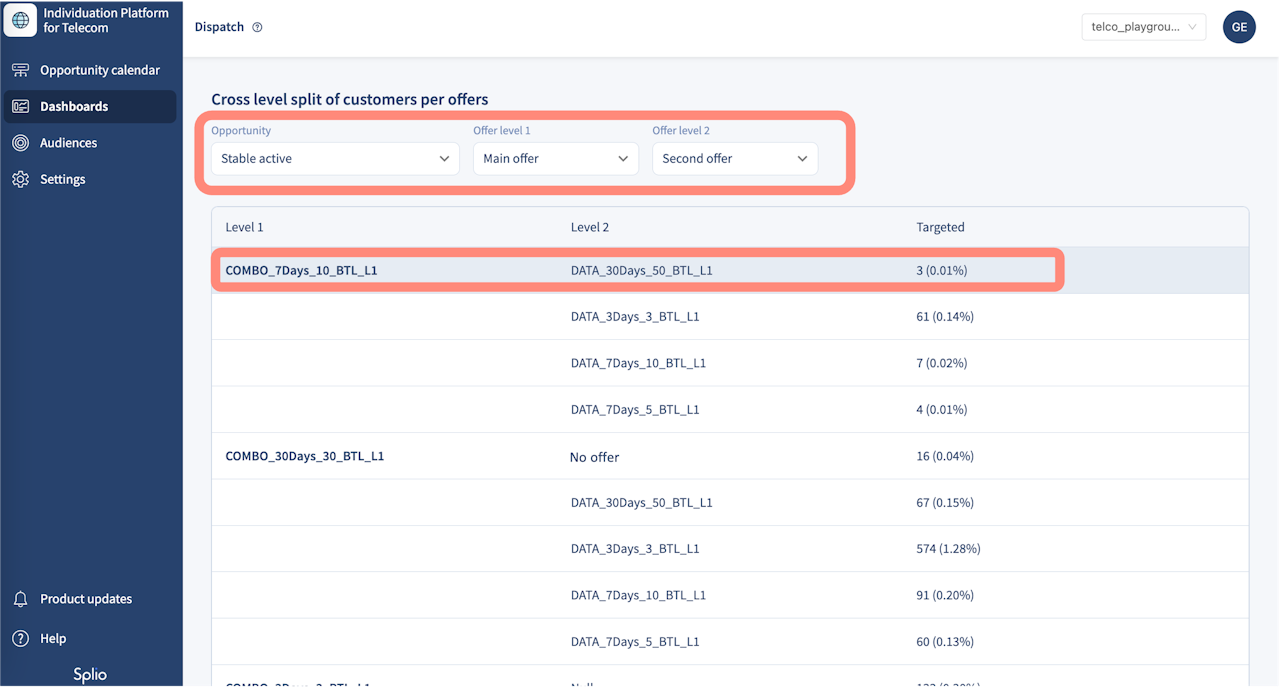Expand the Offer level 2 dropdown
1280x687 pixels.
[x=735, y=159]
